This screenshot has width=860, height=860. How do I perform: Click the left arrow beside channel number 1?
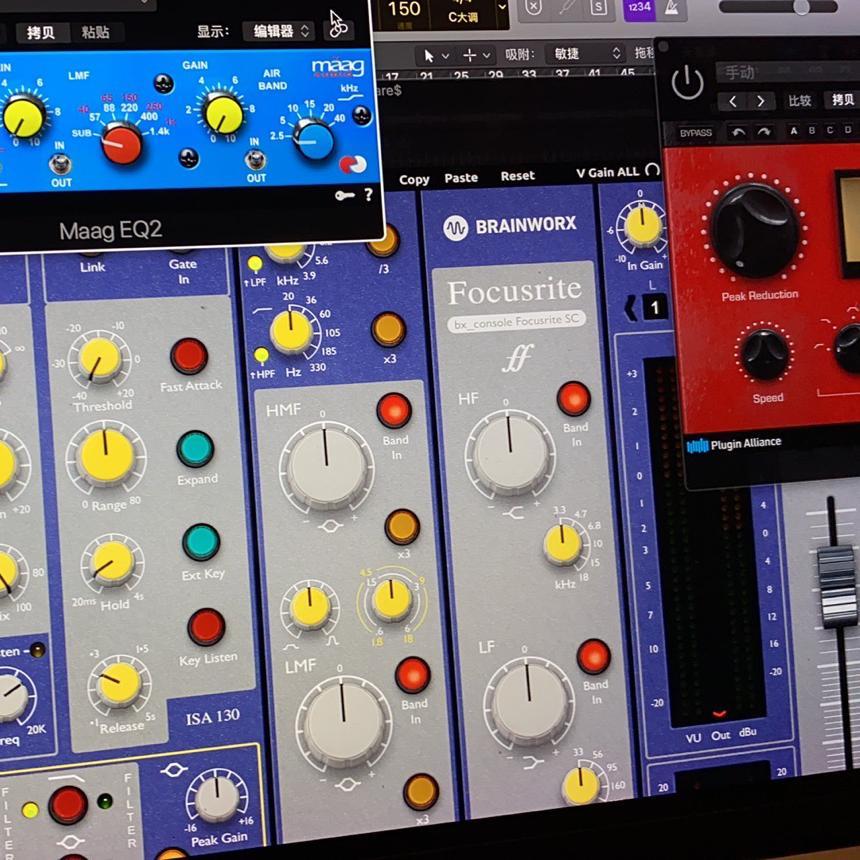631,308
